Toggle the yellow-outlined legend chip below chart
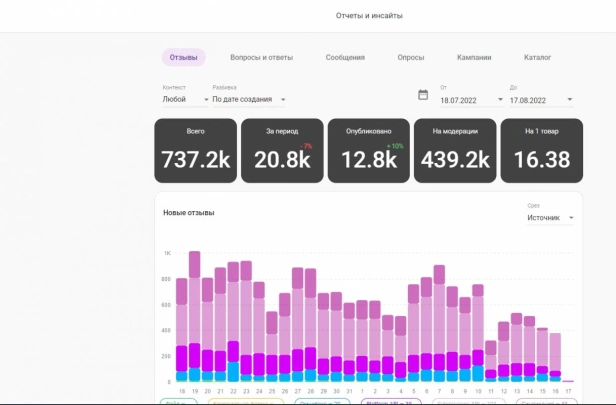The image size is (616, 405). [246, 401]
